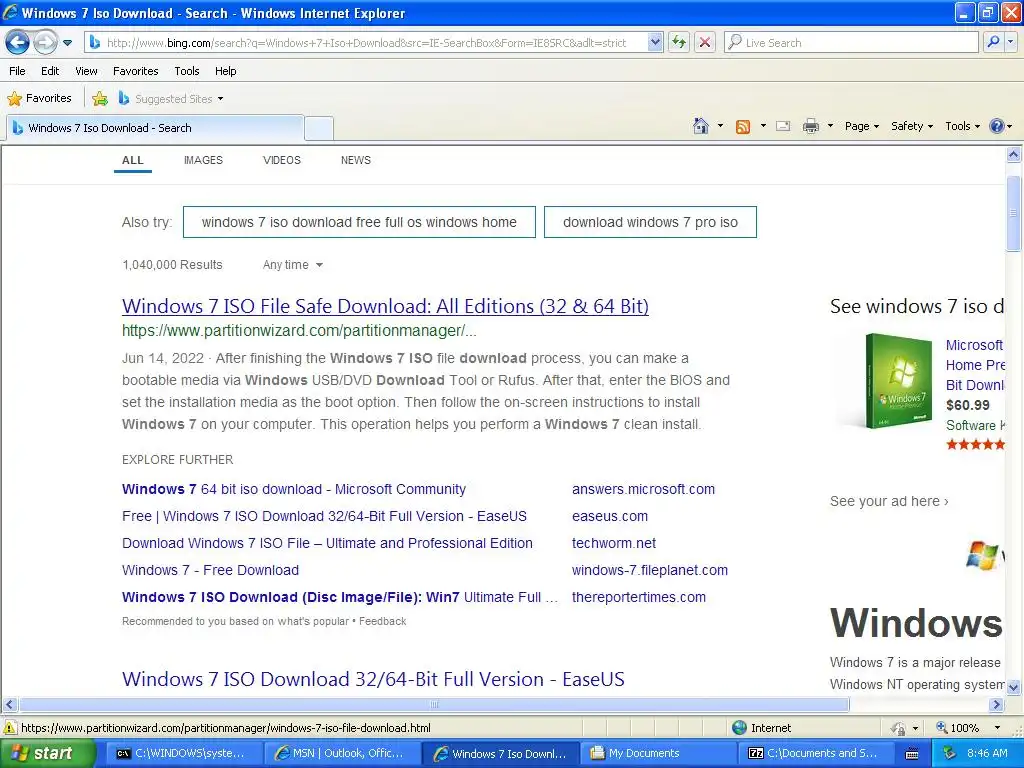Switch to the NEWS search tab
The height and width of the screenshot is (768, 1024).
pyautogui.click(x=356, y=160)
